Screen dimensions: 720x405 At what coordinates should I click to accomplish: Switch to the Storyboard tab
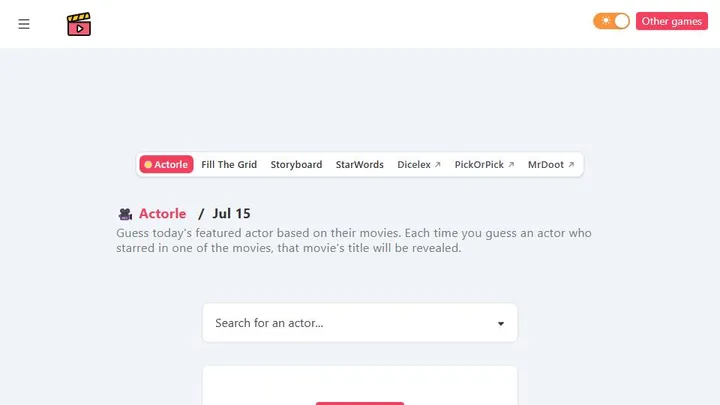tap(296, 164)
